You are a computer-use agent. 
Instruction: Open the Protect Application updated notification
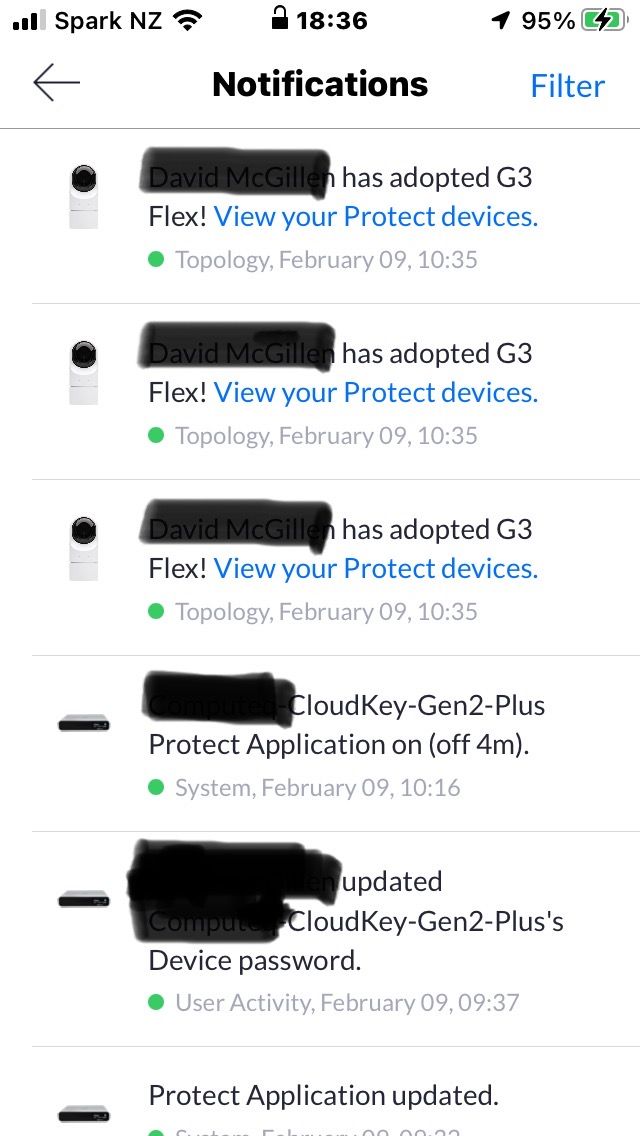point(323,1096)
